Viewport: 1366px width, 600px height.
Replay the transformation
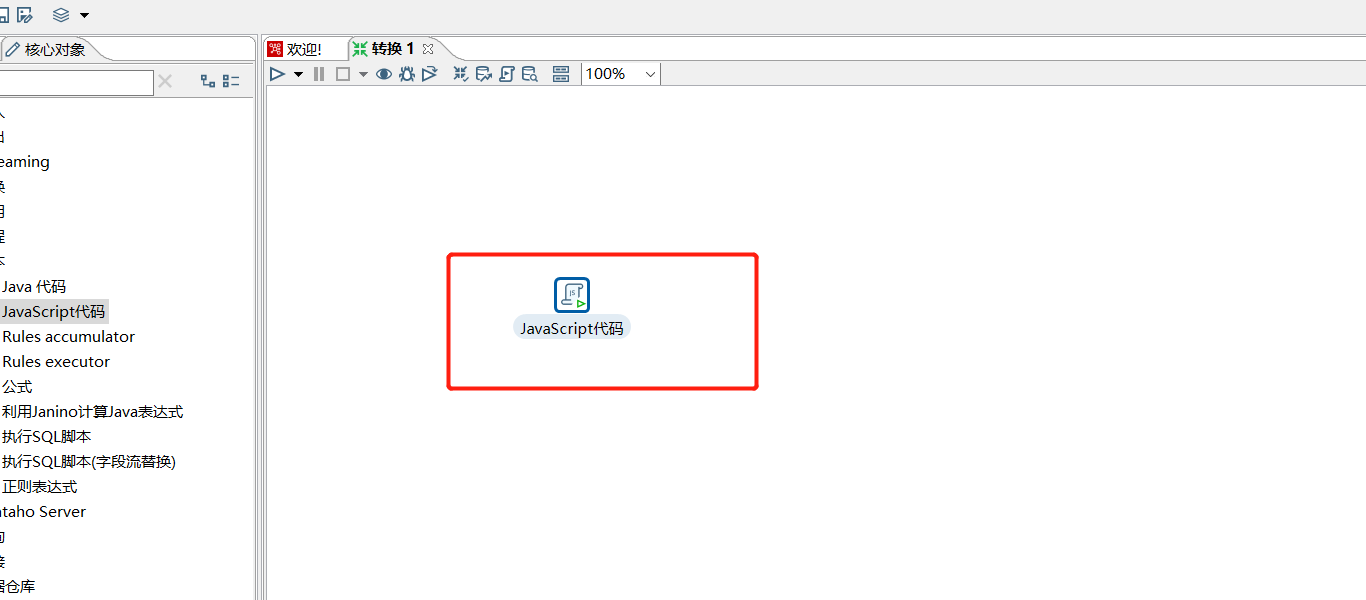(x=429, y=74)
